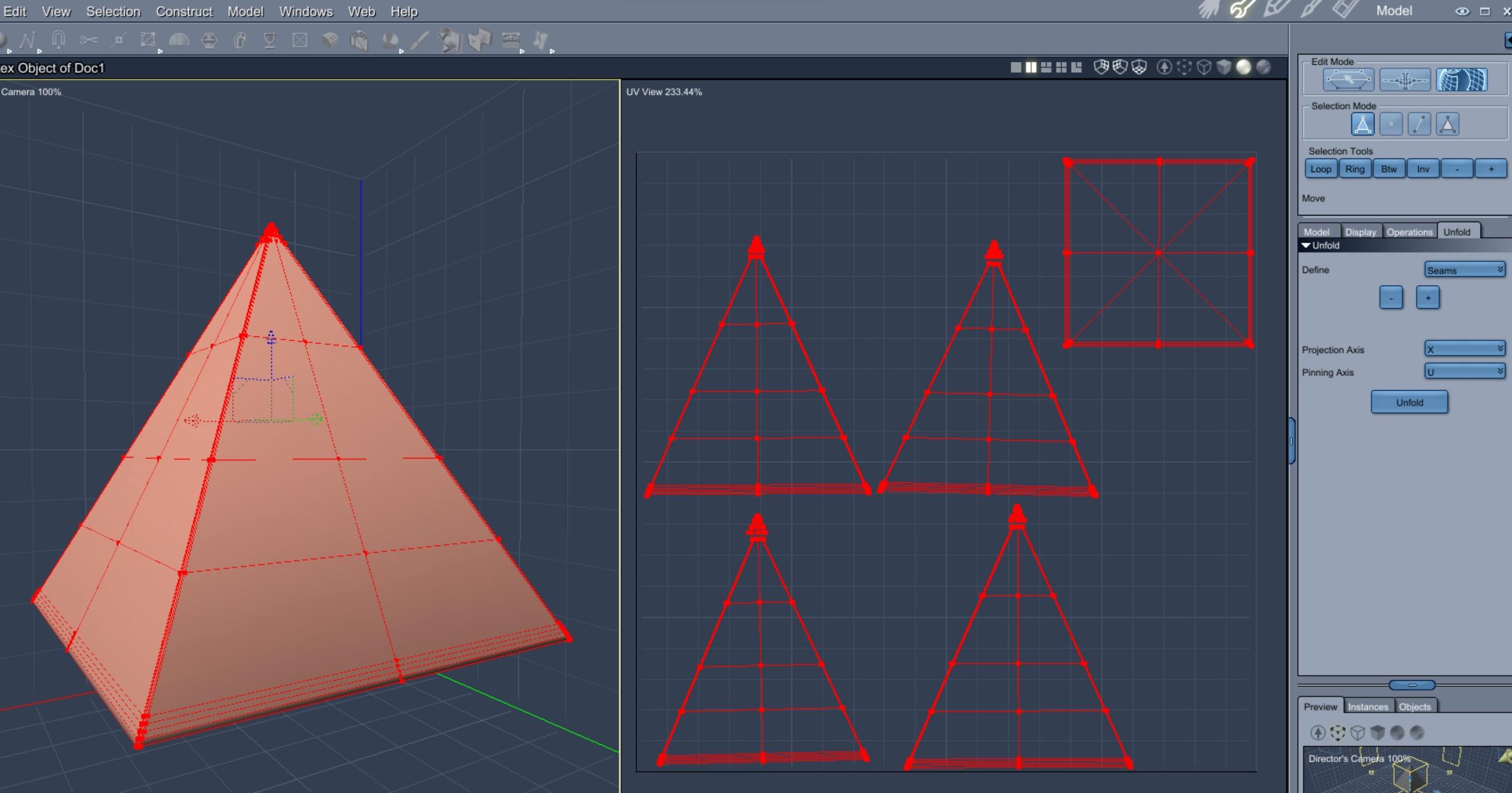1512x793 pixels.
Task: Collapse the Unfold section triangle
Action: click(1306, 245)
